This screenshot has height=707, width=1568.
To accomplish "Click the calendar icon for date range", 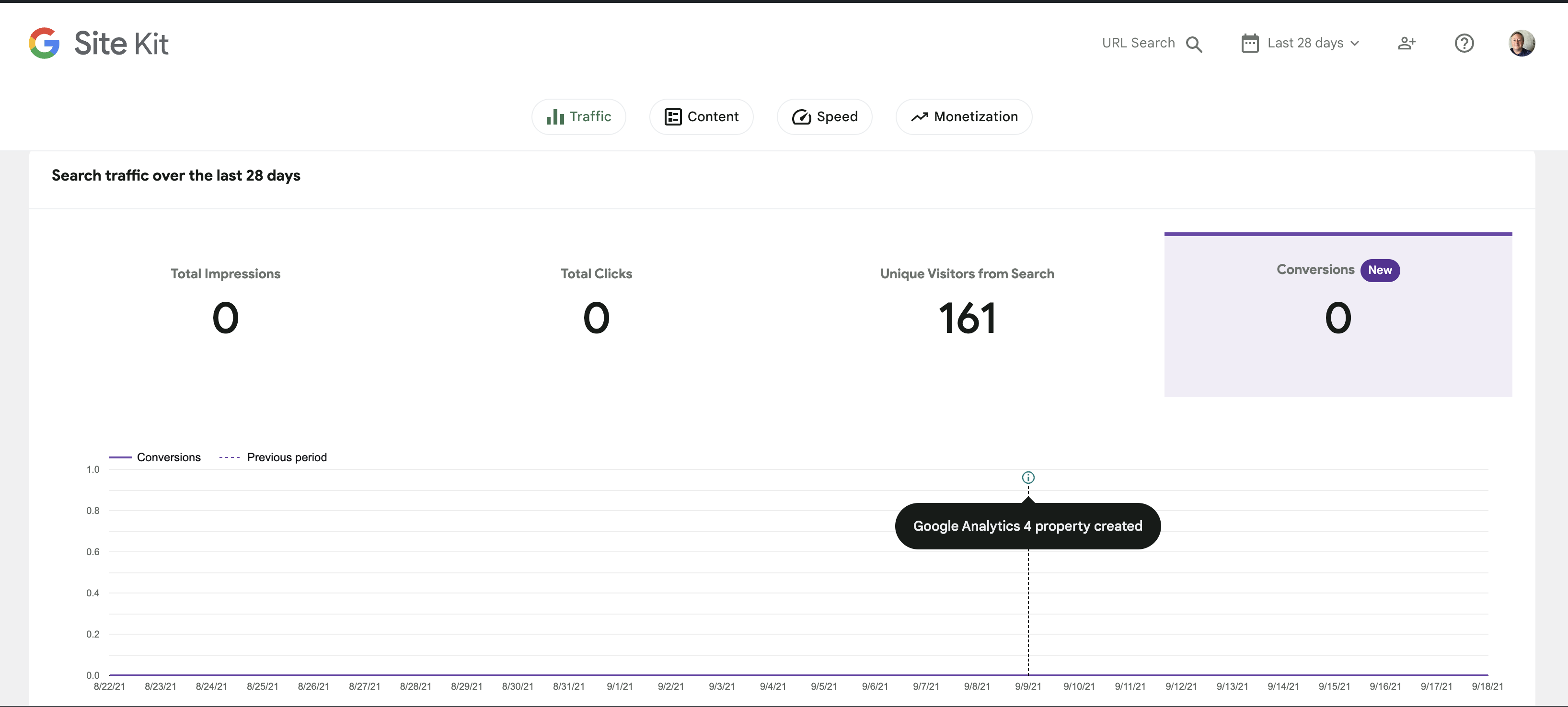I will click(1250, 43).
